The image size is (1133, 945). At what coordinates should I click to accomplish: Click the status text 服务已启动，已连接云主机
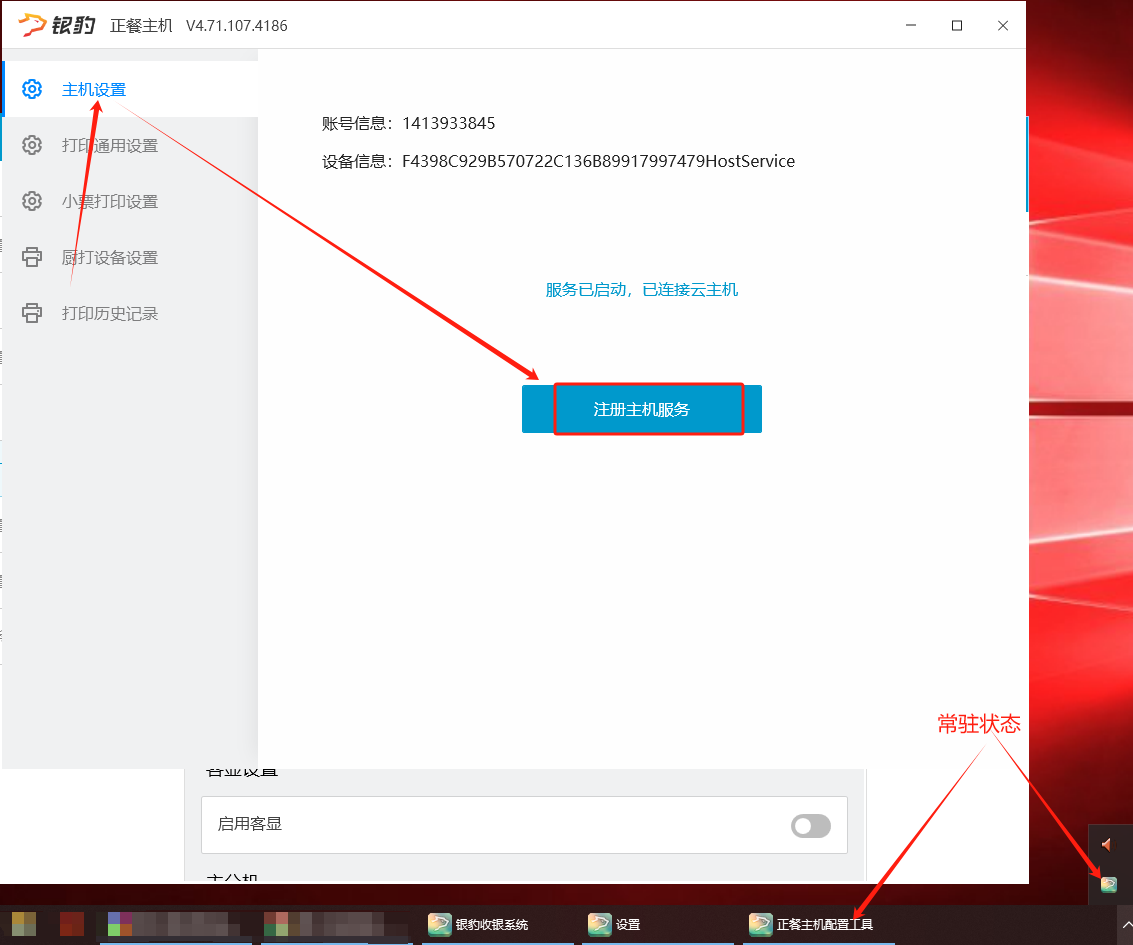pos(642,290)
